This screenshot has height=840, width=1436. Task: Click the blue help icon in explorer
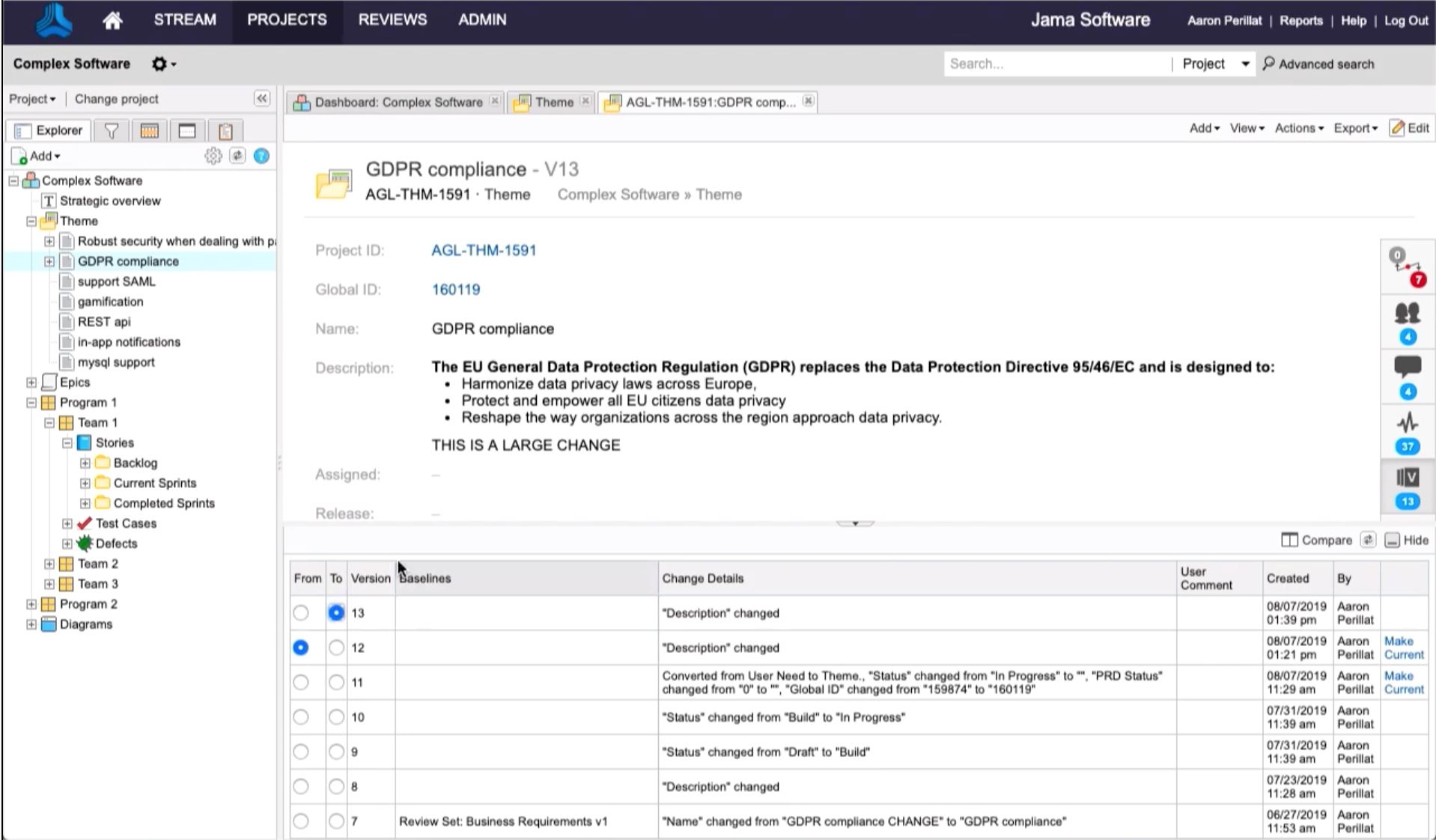coord(261,156)
